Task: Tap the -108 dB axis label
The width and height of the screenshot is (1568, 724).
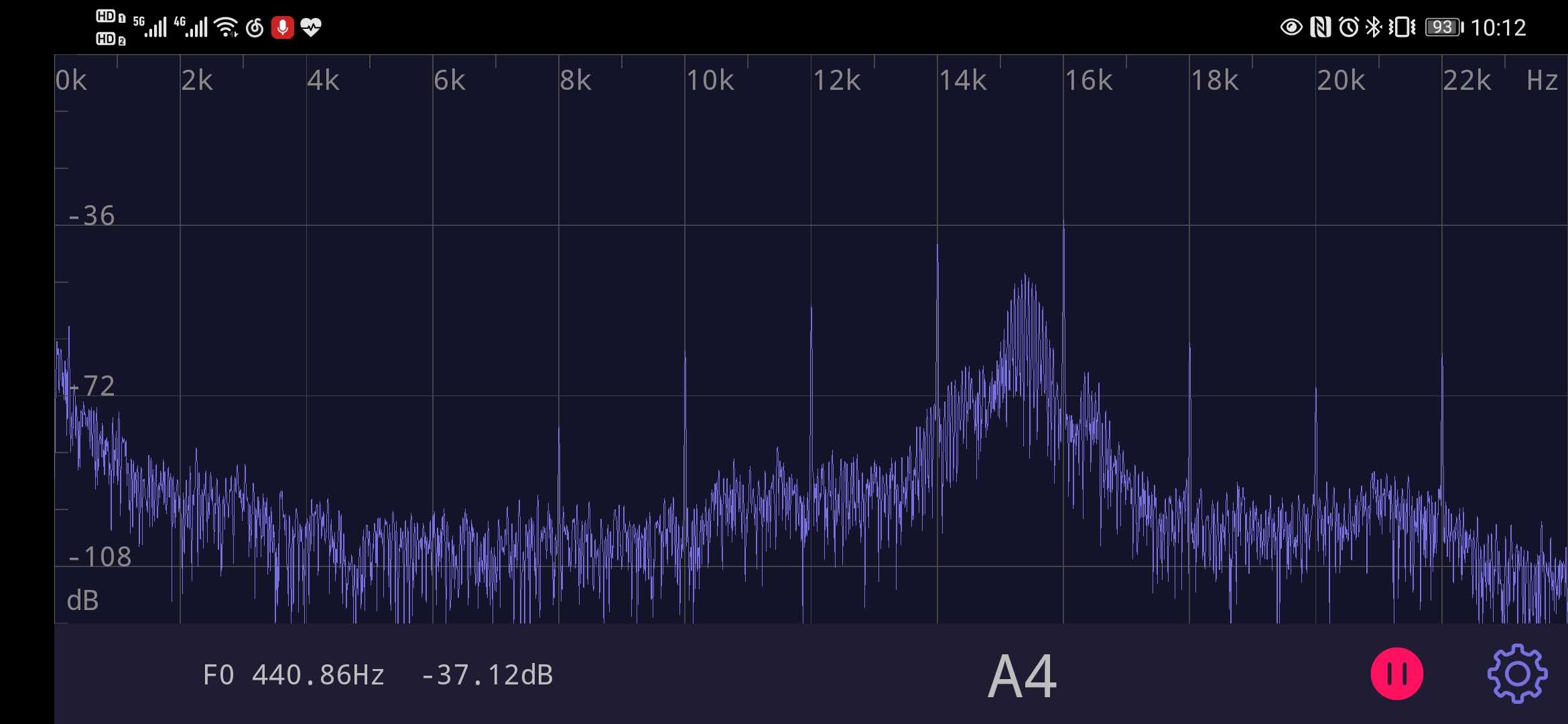Action: click(x=100, y=557)
